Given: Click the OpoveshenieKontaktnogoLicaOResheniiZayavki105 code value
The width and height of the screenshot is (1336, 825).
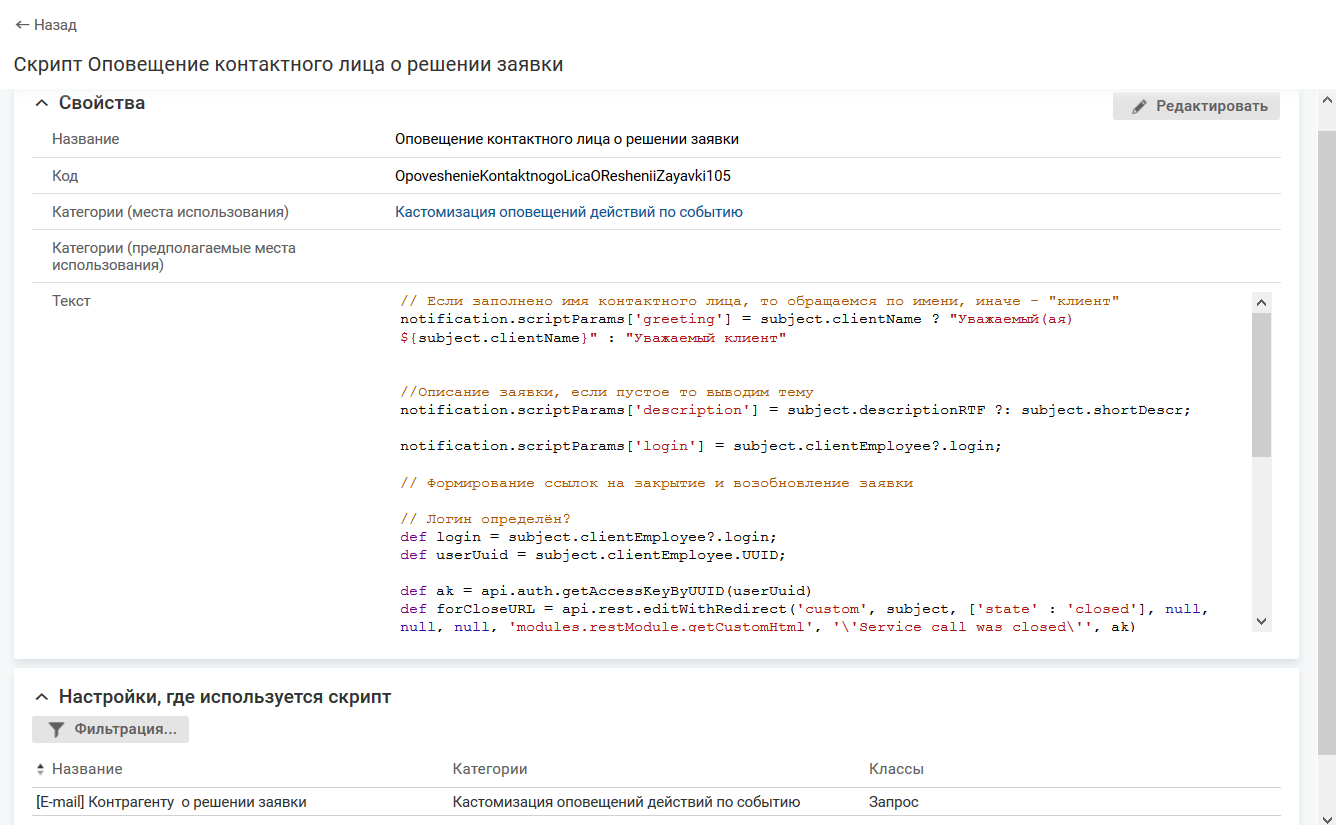Looking at the screenshot, I should click(562, 176).
